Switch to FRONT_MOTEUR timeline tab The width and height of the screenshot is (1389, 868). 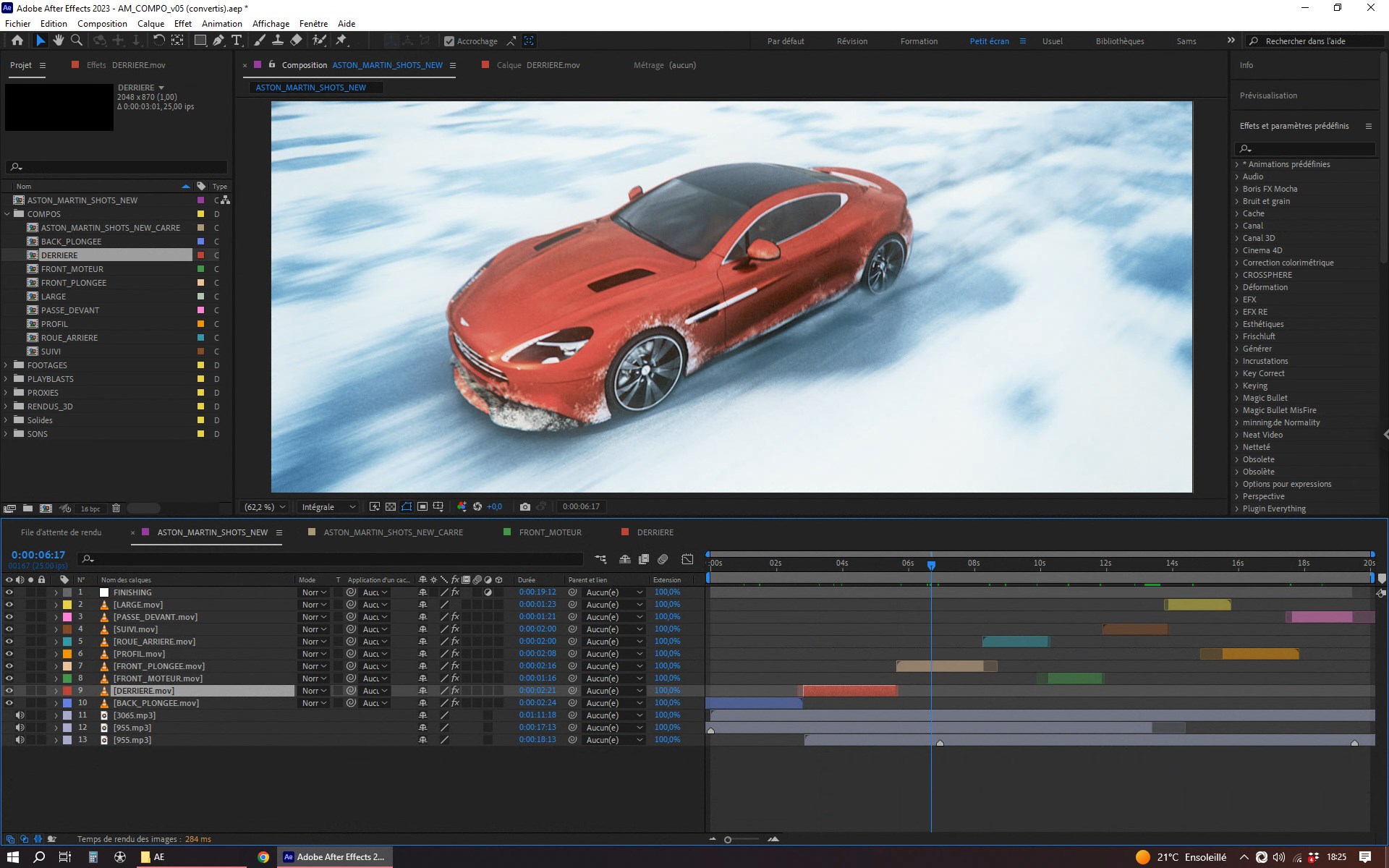pos(550,532)
